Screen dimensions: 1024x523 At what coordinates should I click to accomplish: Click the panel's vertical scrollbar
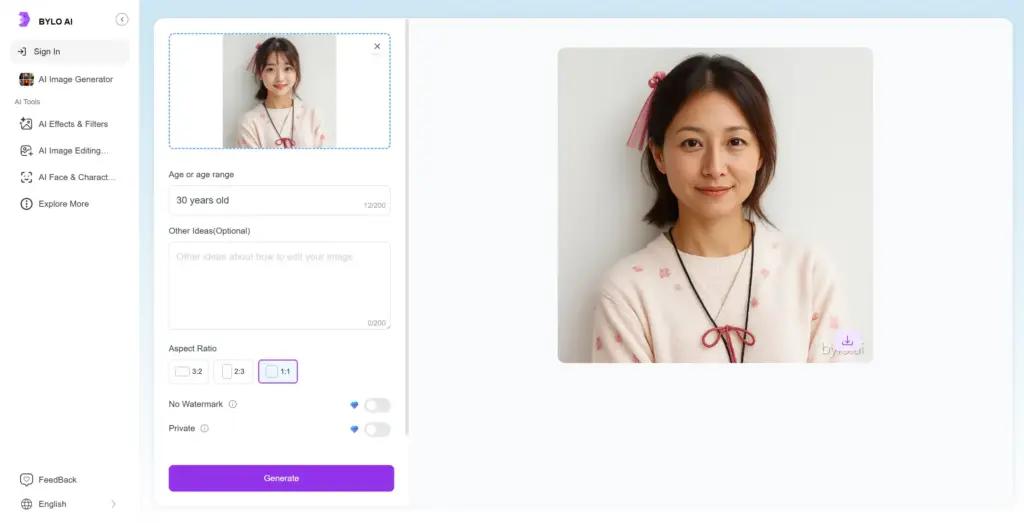pos(407,227)
